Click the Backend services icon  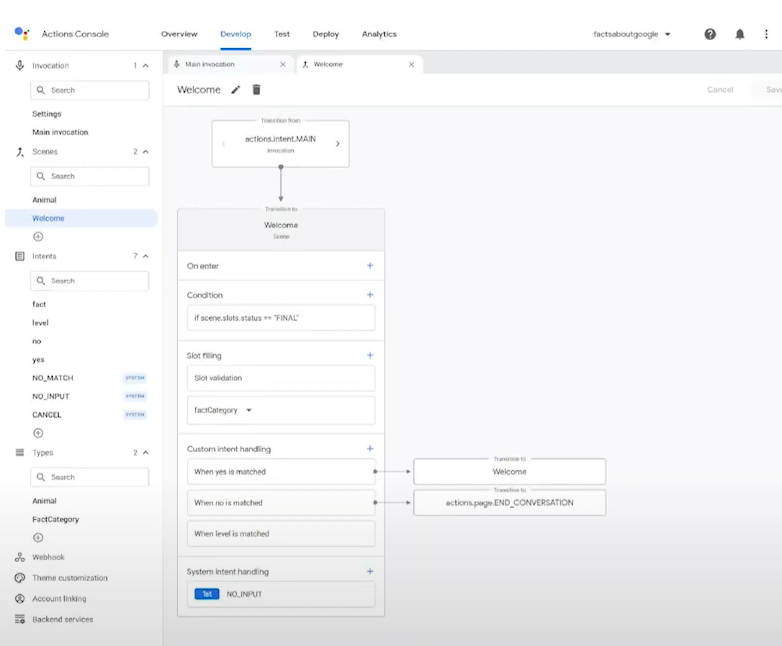(19, 619)
